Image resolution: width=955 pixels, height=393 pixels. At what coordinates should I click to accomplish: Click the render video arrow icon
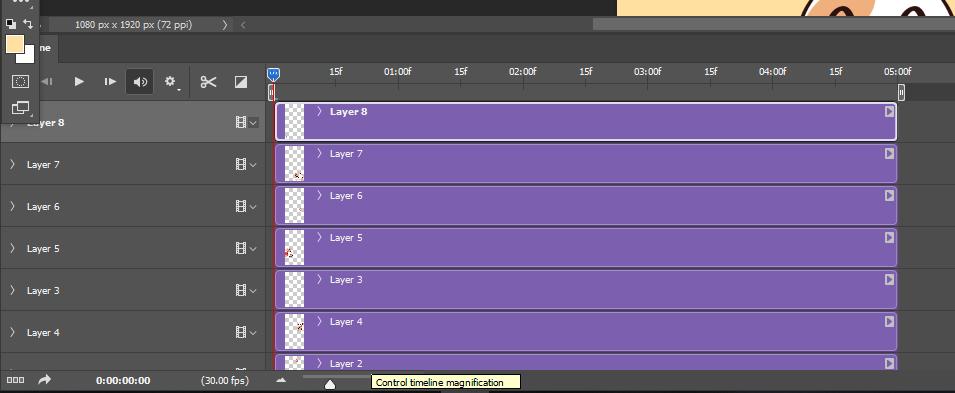44,380
